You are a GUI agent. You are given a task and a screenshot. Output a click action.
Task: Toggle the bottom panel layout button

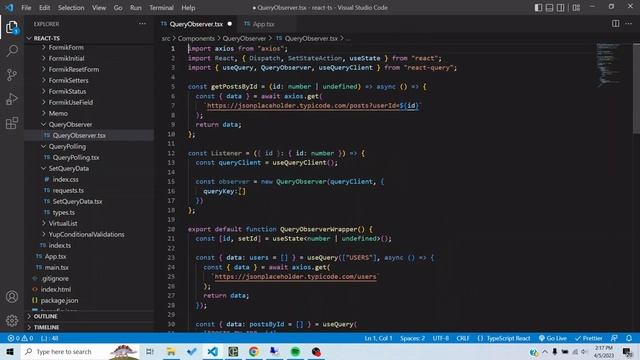(x=549, y=8)
